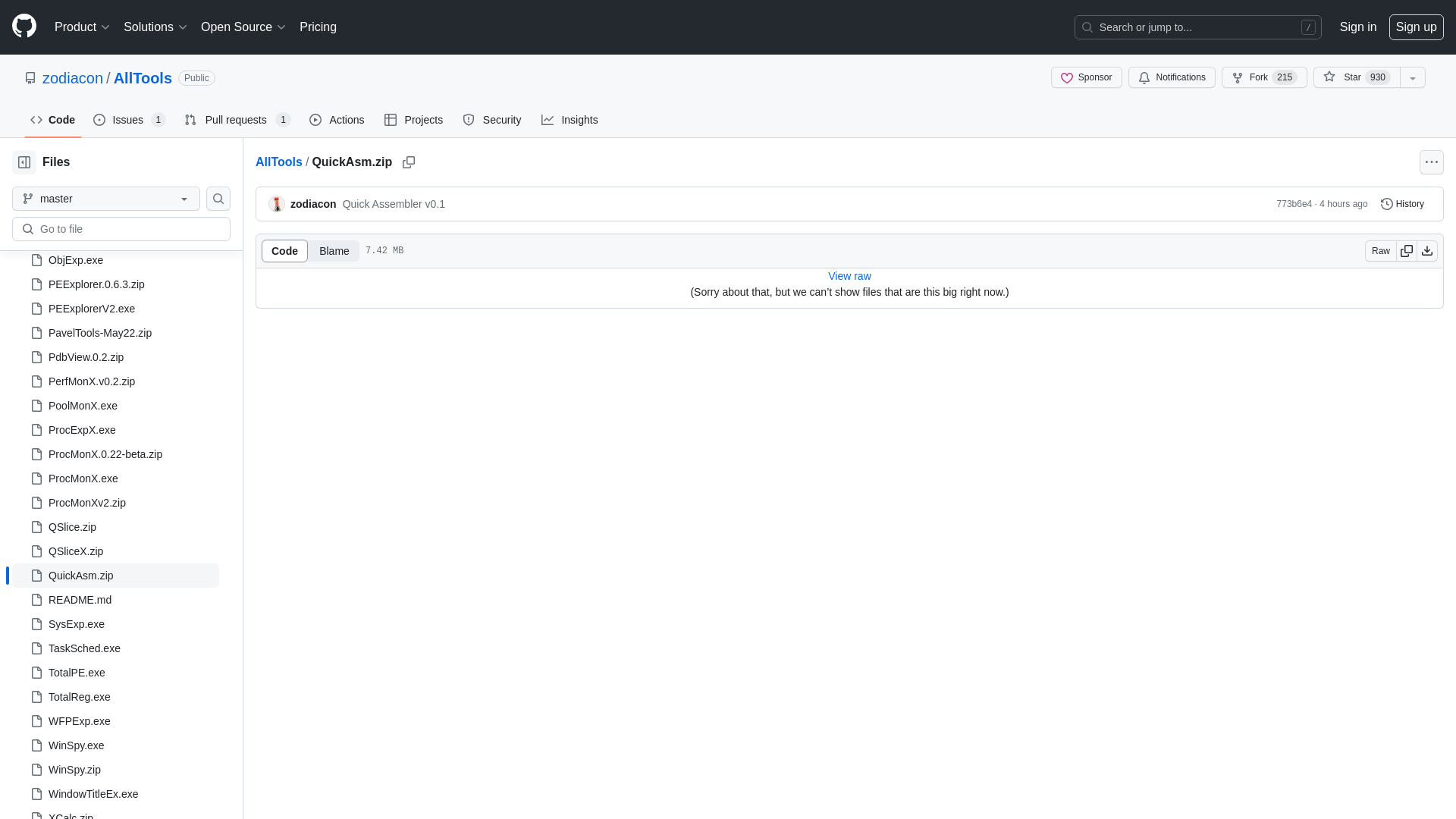
Task: Switch the master branch selector
Action: point(106,199)
